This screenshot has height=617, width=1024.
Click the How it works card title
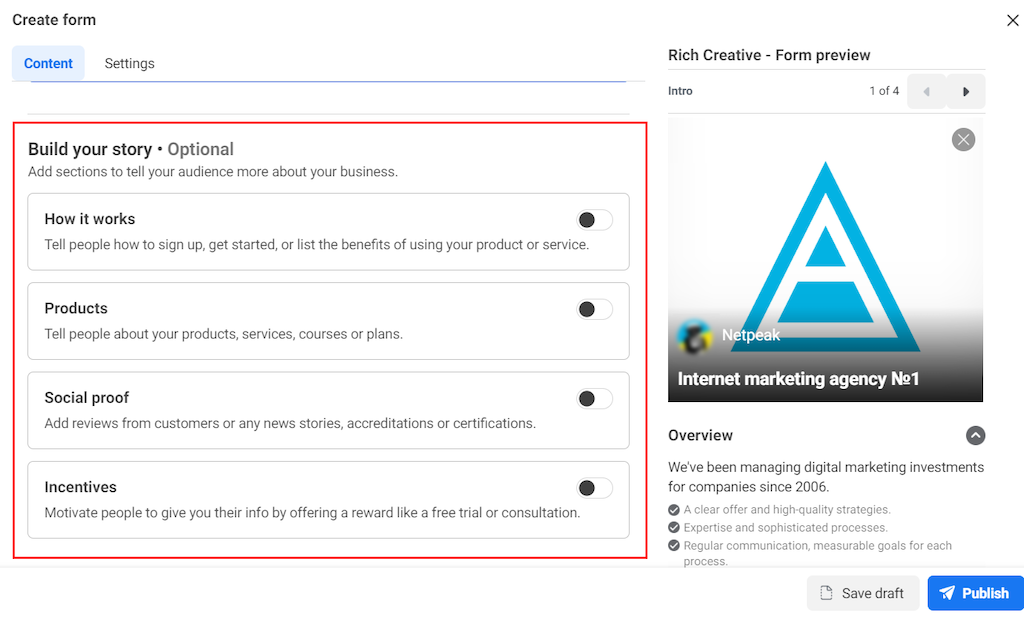pyautogui.click(x=89, y=219)
